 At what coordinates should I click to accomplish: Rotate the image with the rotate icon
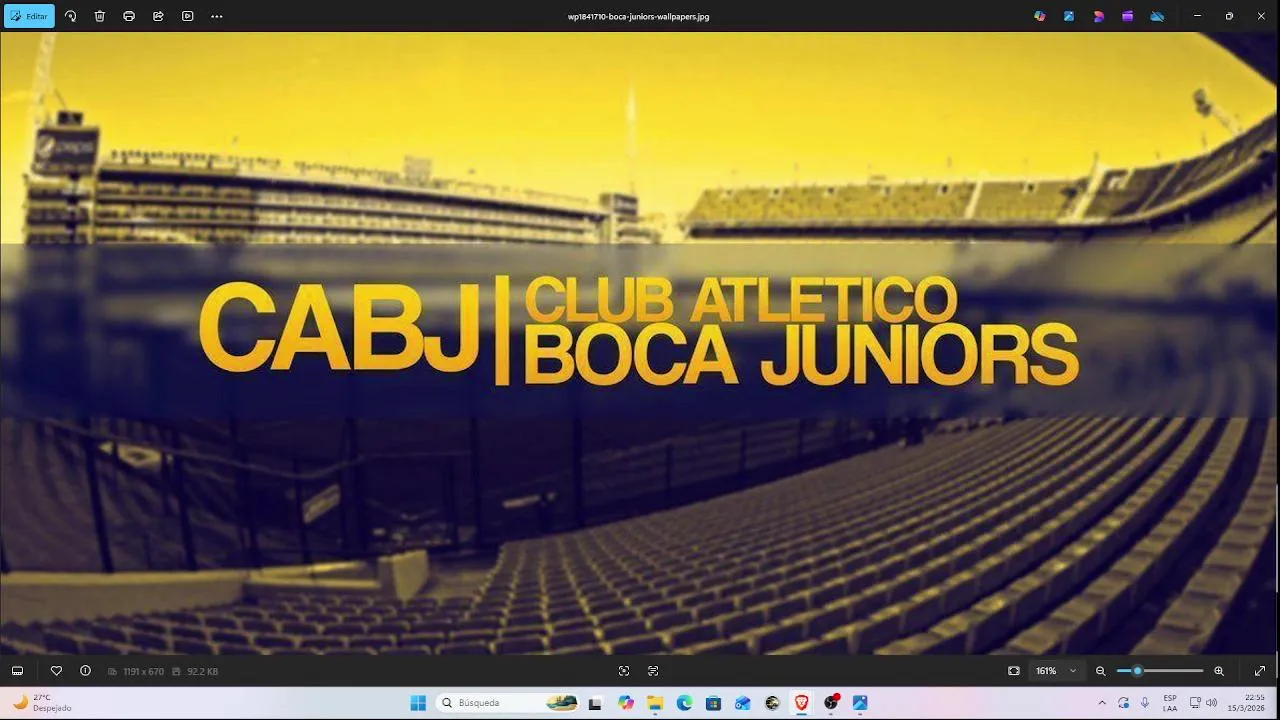70,16
